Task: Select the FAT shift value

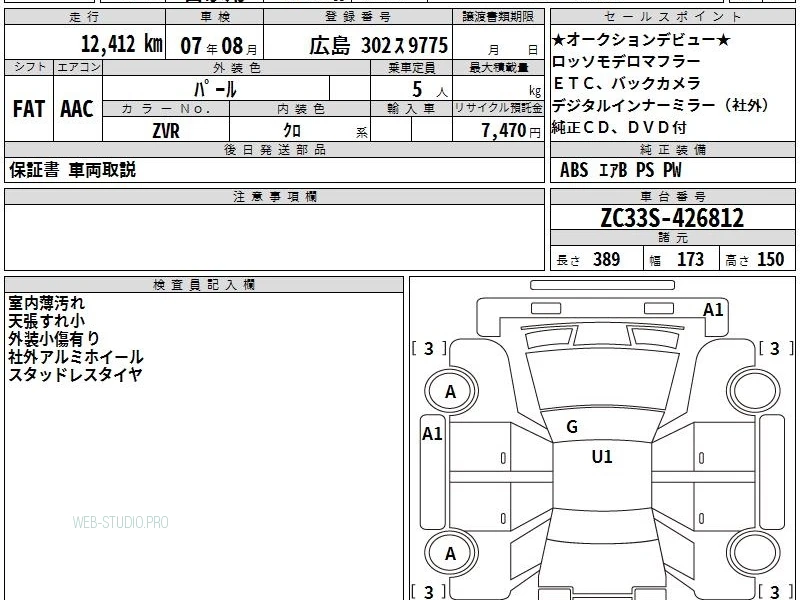Action: coord(29,109)
